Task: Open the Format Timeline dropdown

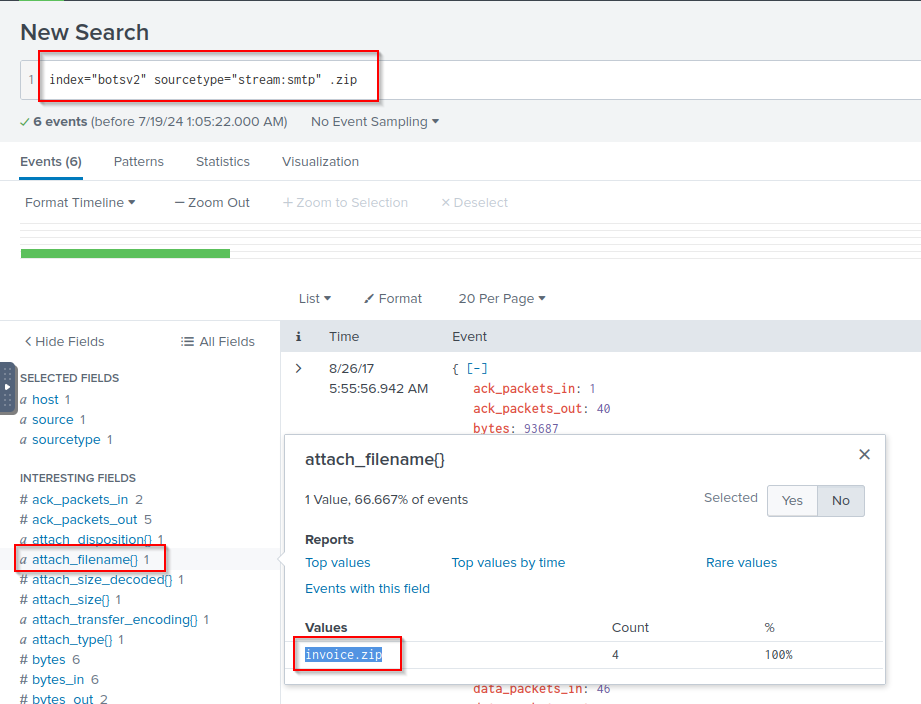Action: coord(80,203)
